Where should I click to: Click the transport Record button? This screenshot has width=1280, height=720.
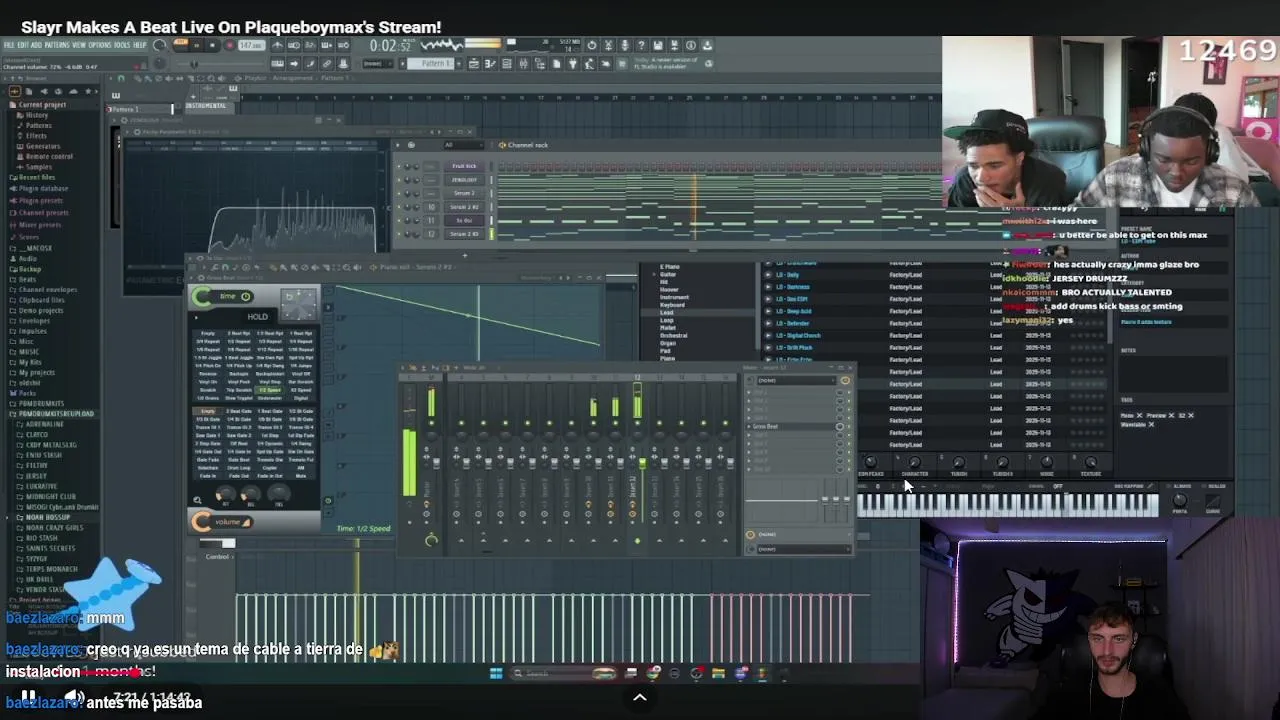[x=229, y=45]
